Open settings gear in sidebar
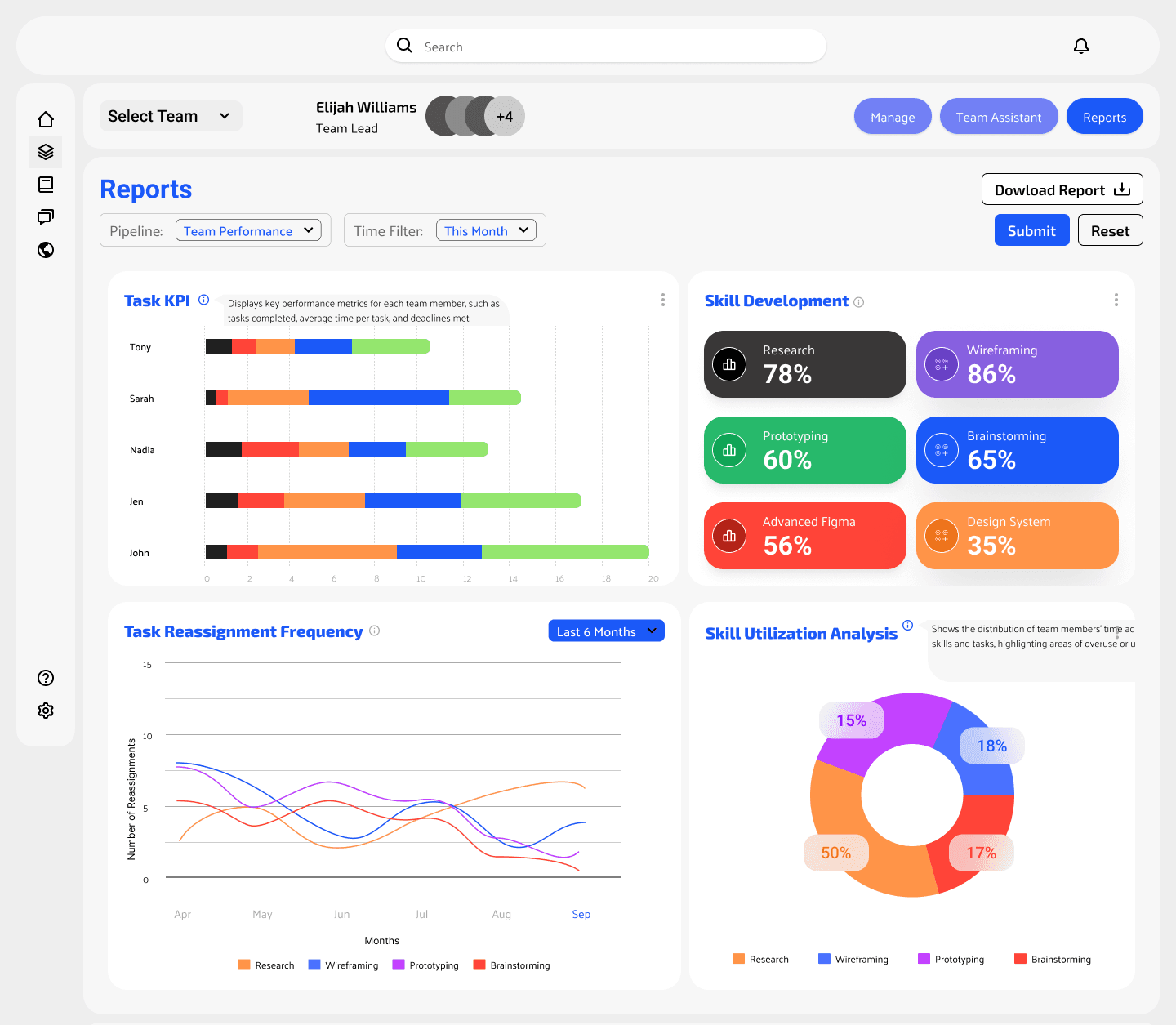Screen dimensions: 1176x1025 point(46,711)
